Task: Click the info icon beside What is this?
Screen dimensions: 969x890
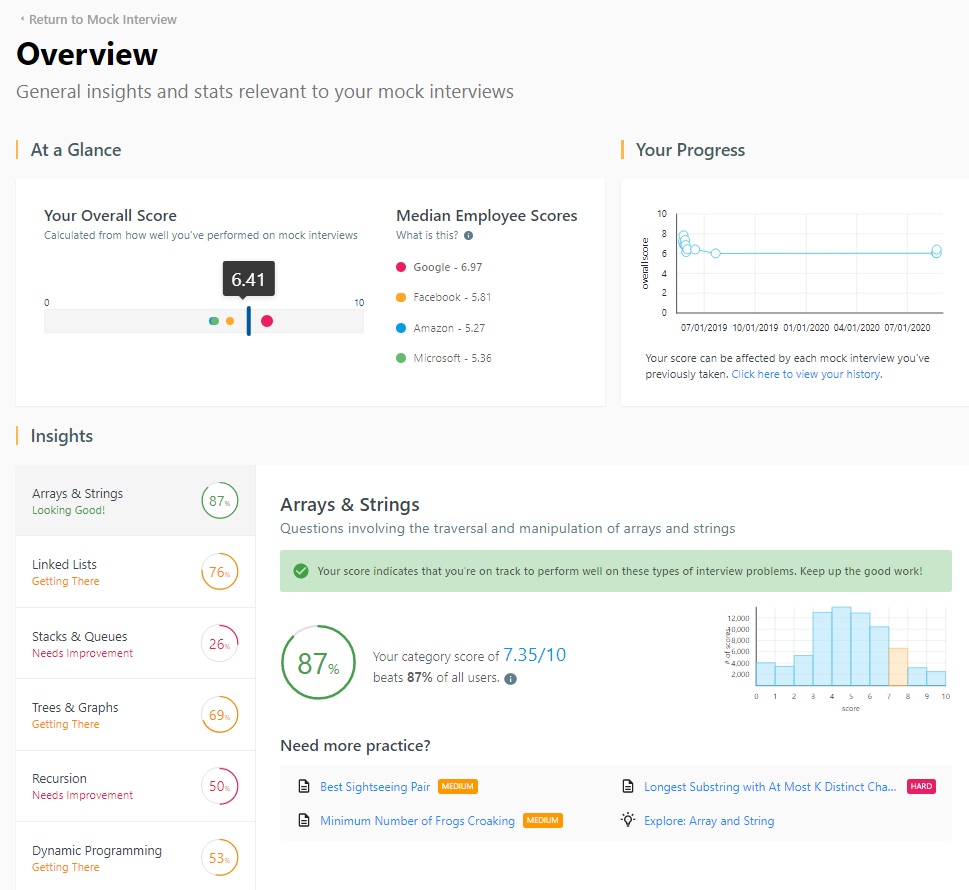Action: 468,235
